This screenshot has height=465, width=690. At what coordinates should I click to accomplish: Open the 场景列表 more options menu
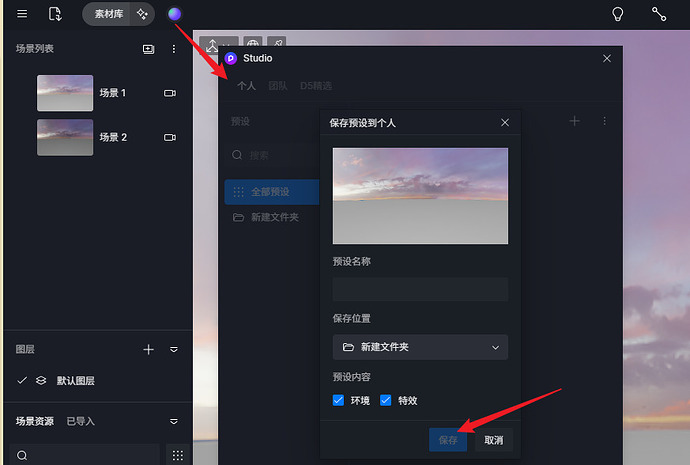click(174, 49)
